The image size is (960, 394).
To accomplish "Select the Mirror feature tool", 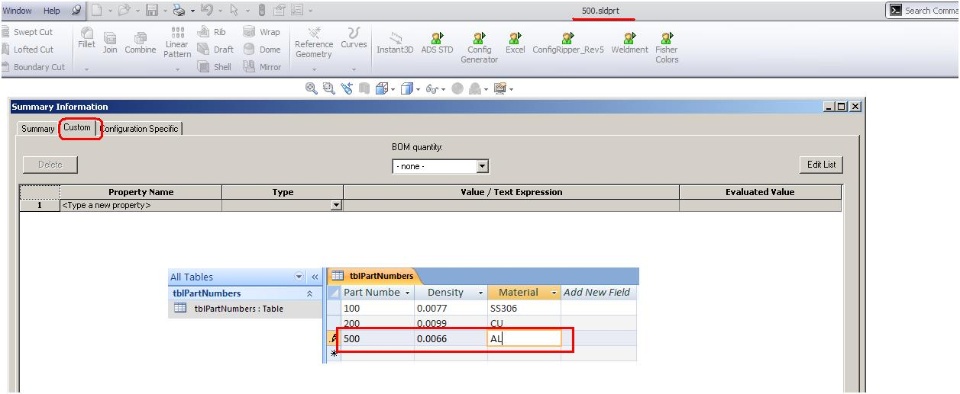I will [x=262, y=67].
